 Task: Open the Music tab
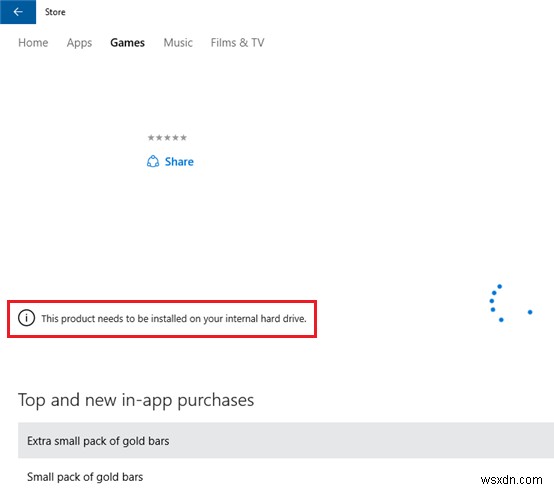pyautogui.click(x=178, y=43)
